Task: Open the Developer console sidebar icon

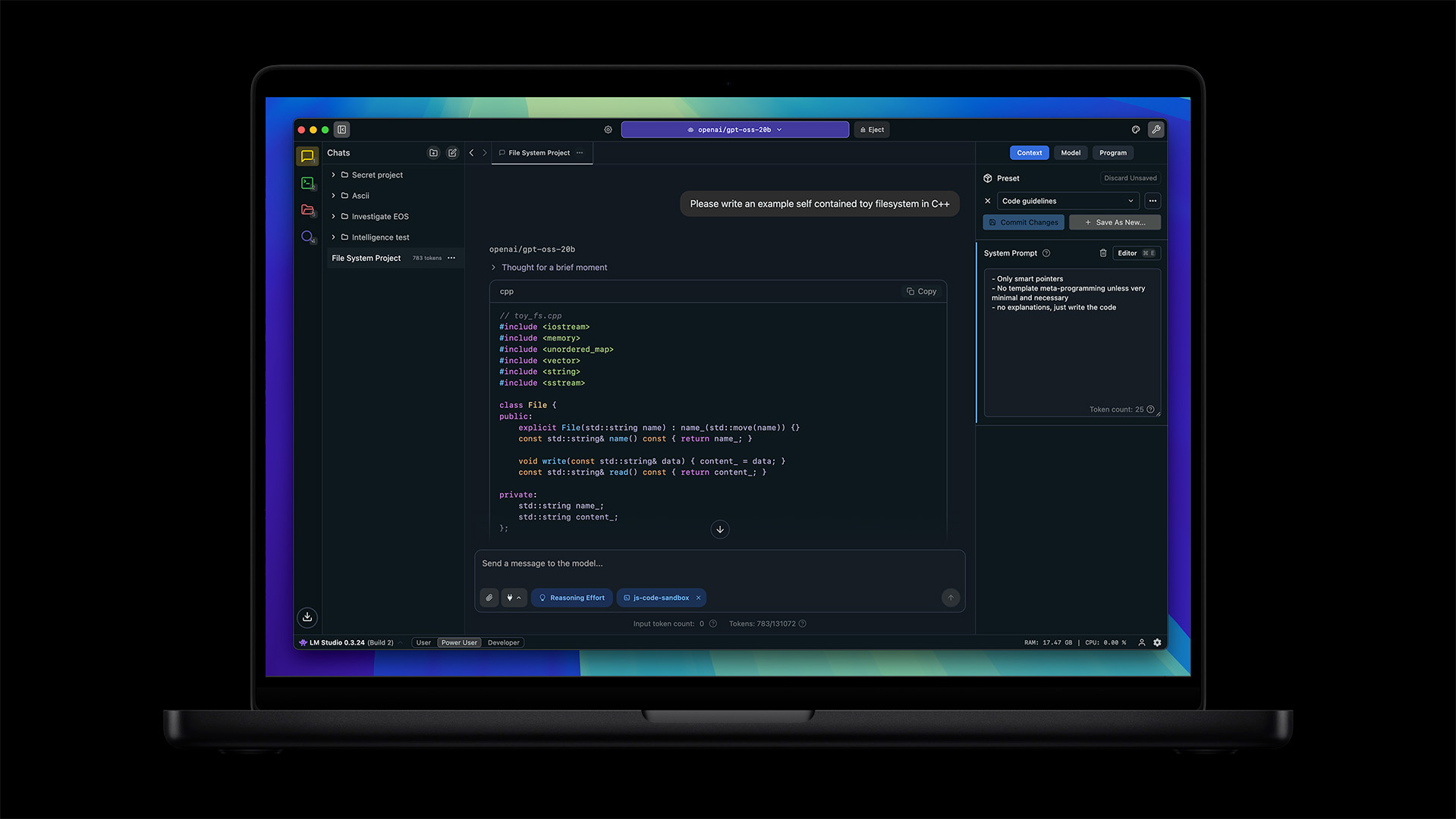Action: [307, 183]
